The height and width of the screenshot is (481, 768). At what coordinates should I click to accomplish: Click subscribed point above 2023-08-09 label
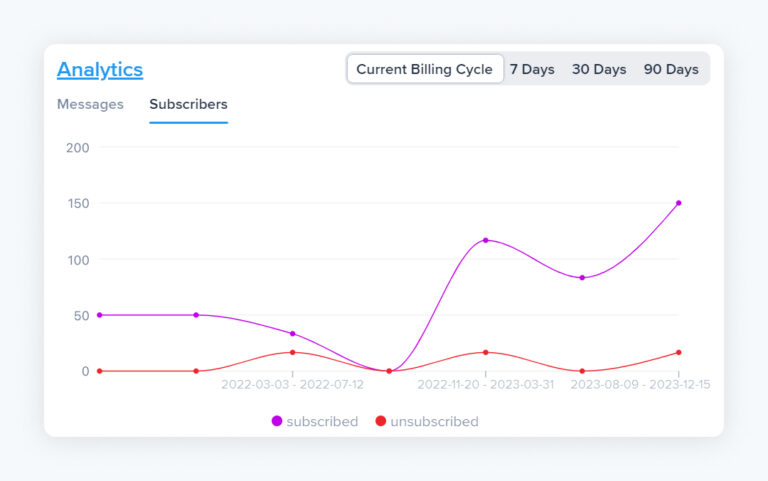(582, 278)
